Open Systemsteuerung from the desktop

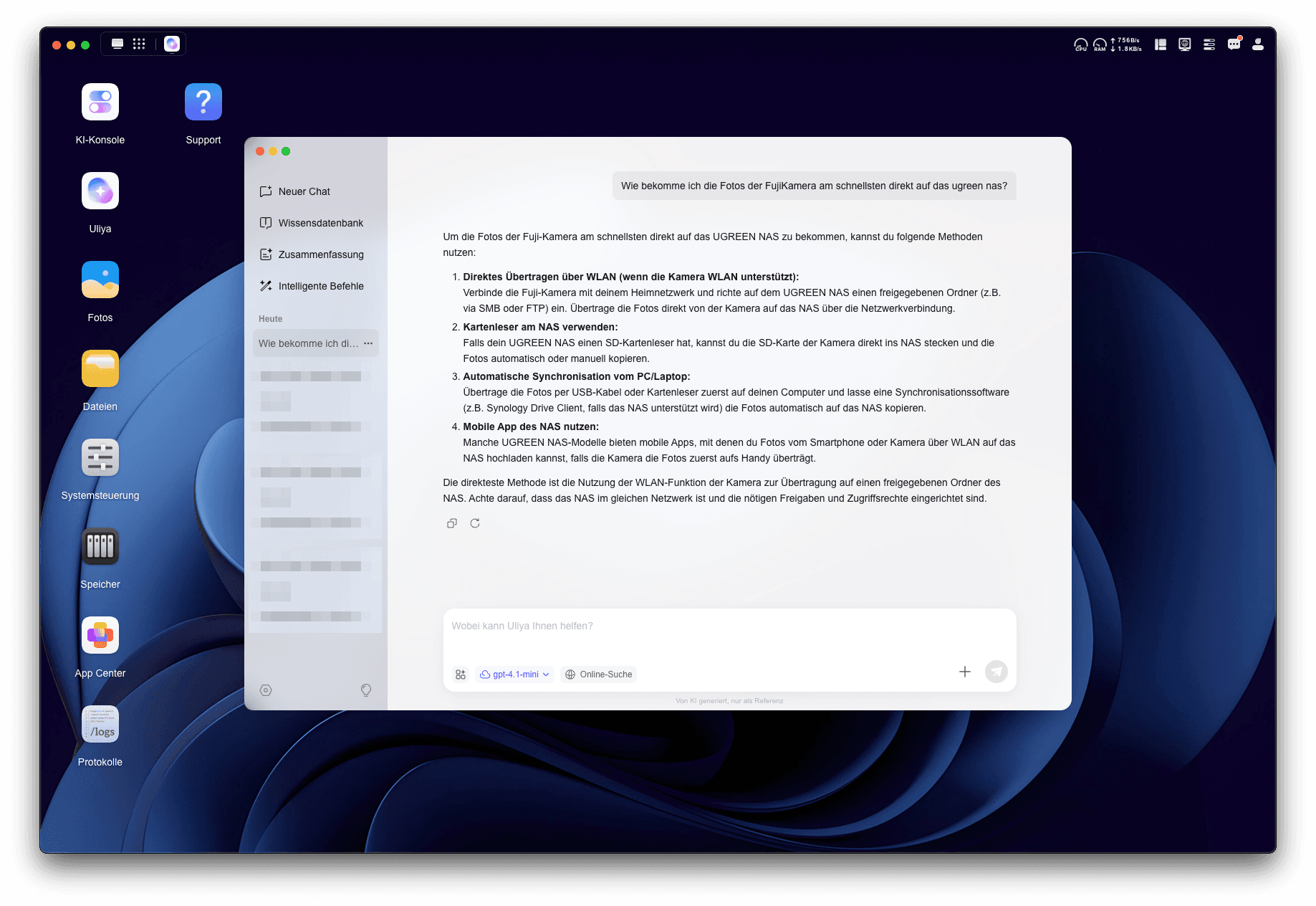tap(100, 457)
